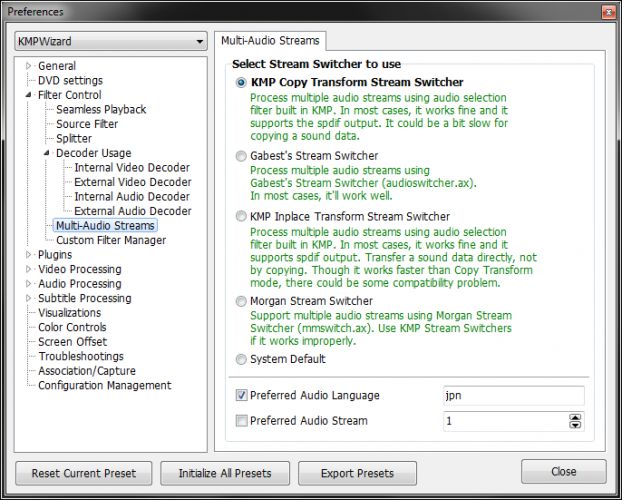Select Association/Capture tree item

(87, 371)
